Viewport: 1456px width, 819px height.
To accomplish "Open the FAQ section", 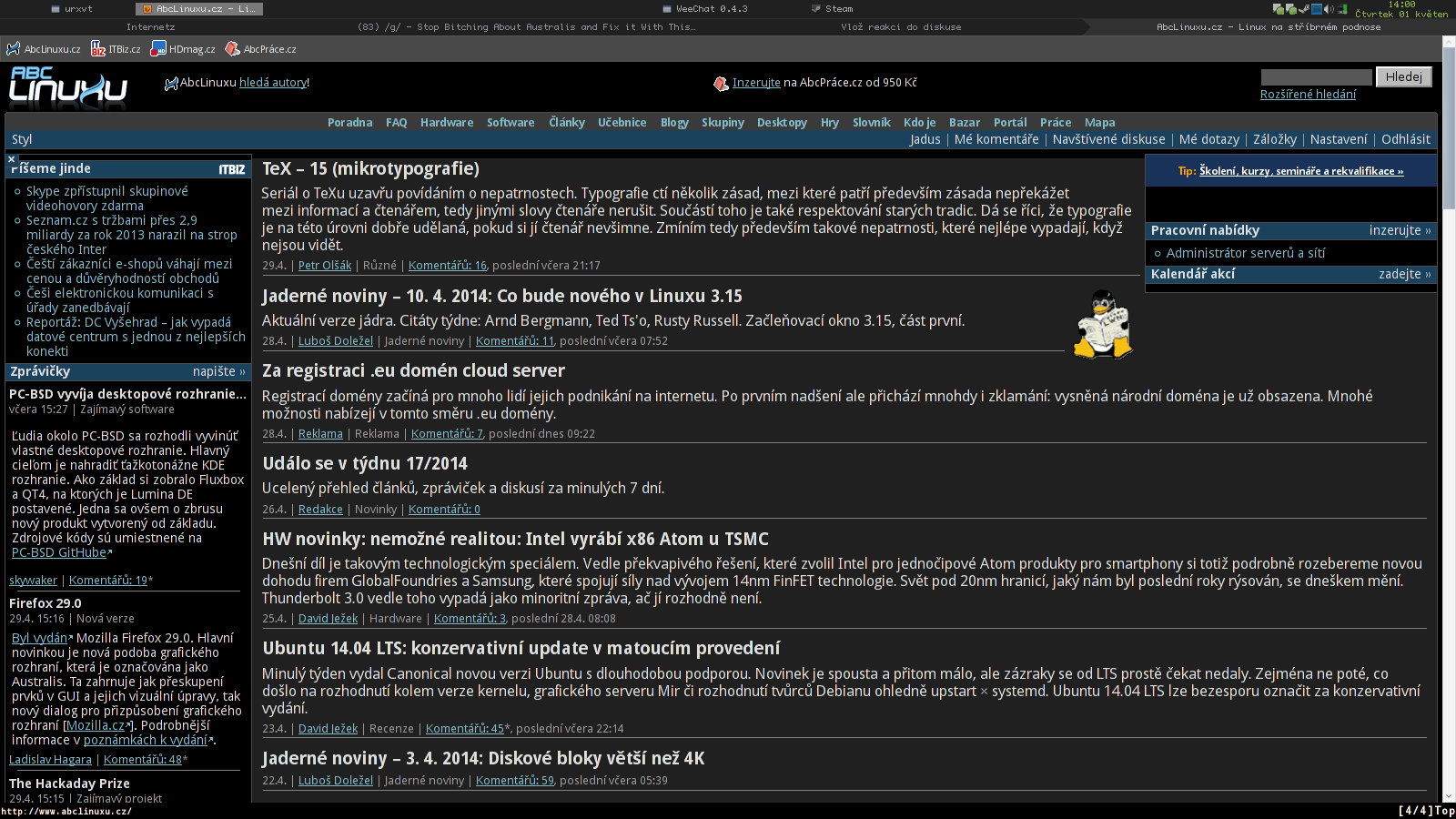I will tap(397, 123).
